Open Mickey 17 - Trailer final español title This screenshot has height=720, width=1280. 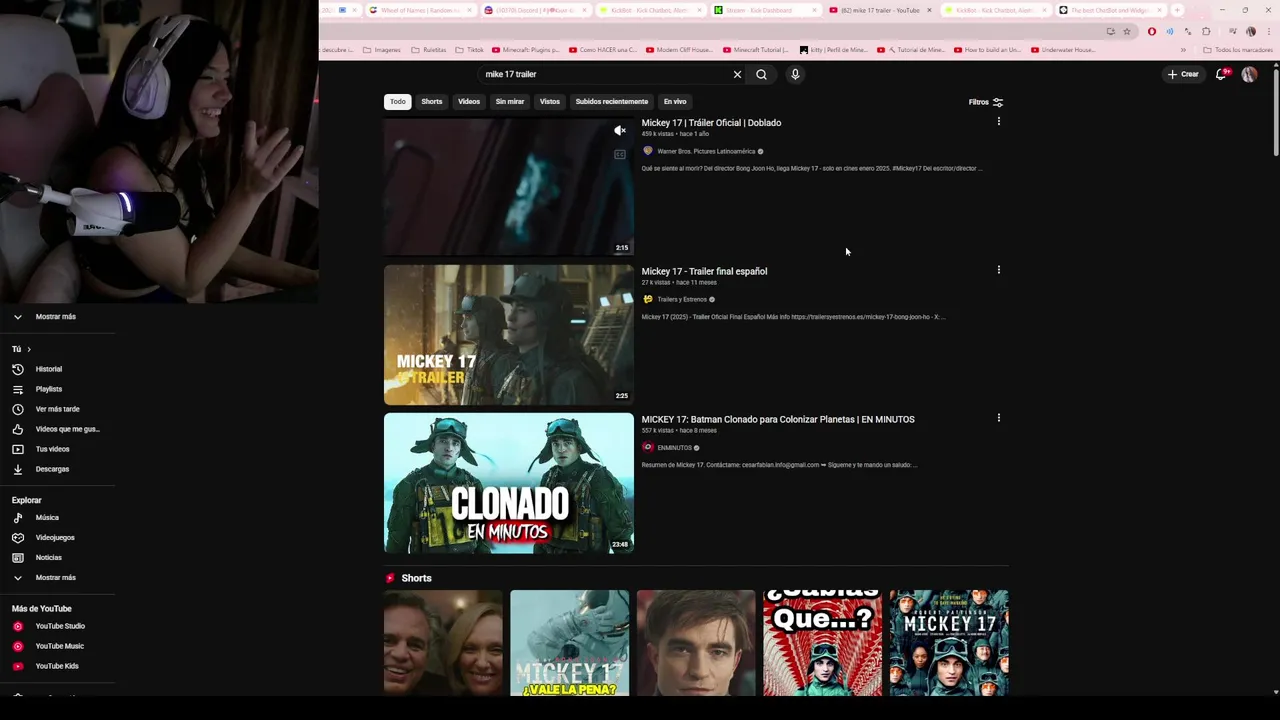coord(704,271)
